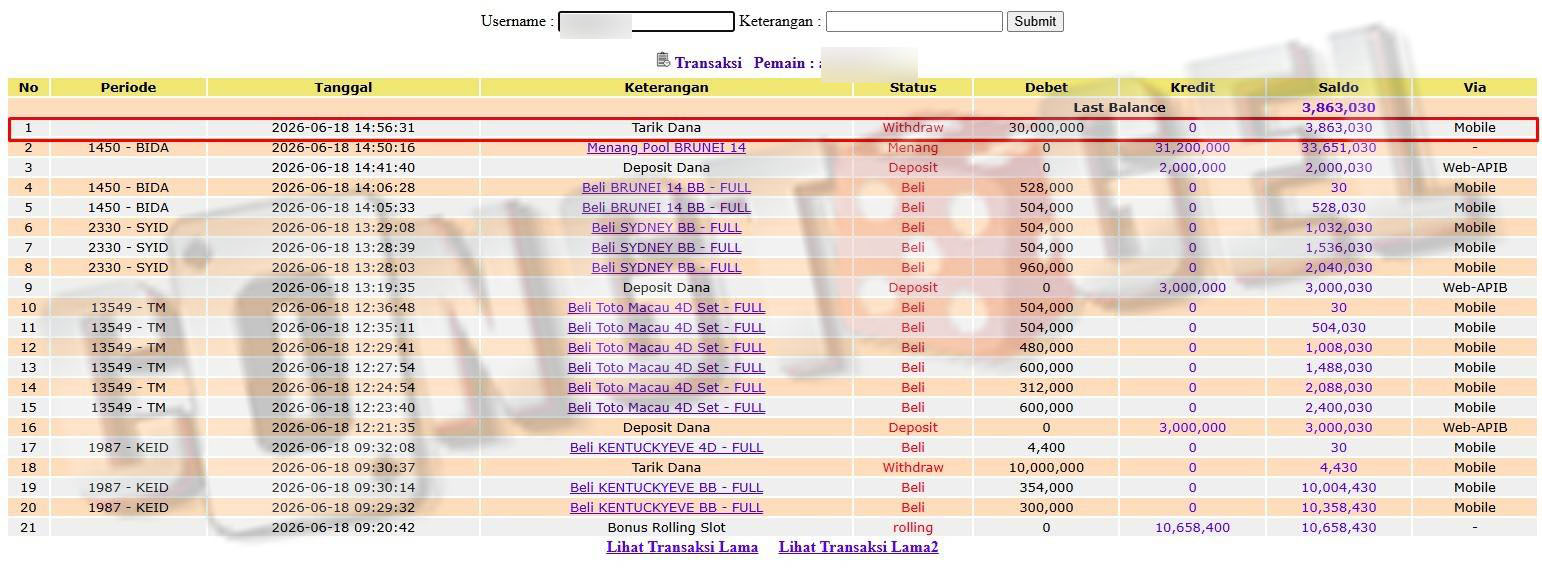Click the Transaksi notepad icon
Viewport: 1542px width, 568px height.
pyautogui.click(x=663, y=61)
